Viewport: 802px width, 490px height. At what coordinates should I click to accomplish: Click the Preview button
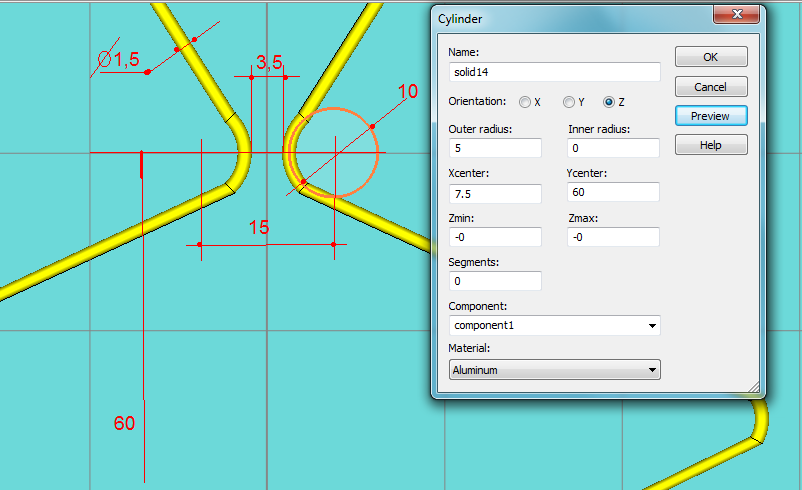710,116
